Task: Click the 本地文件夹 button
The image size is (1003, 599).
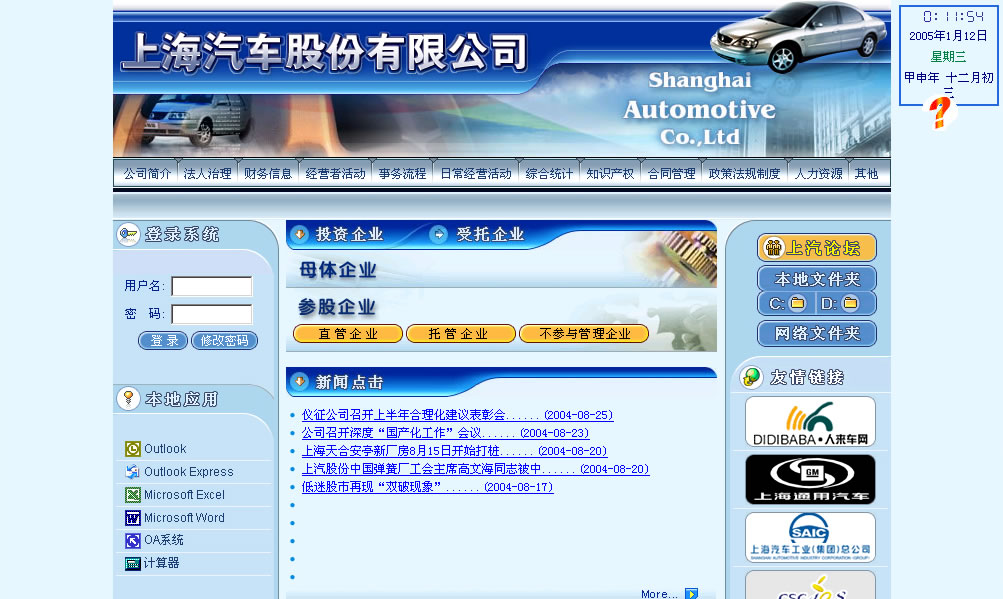Action: coord(817,279)
